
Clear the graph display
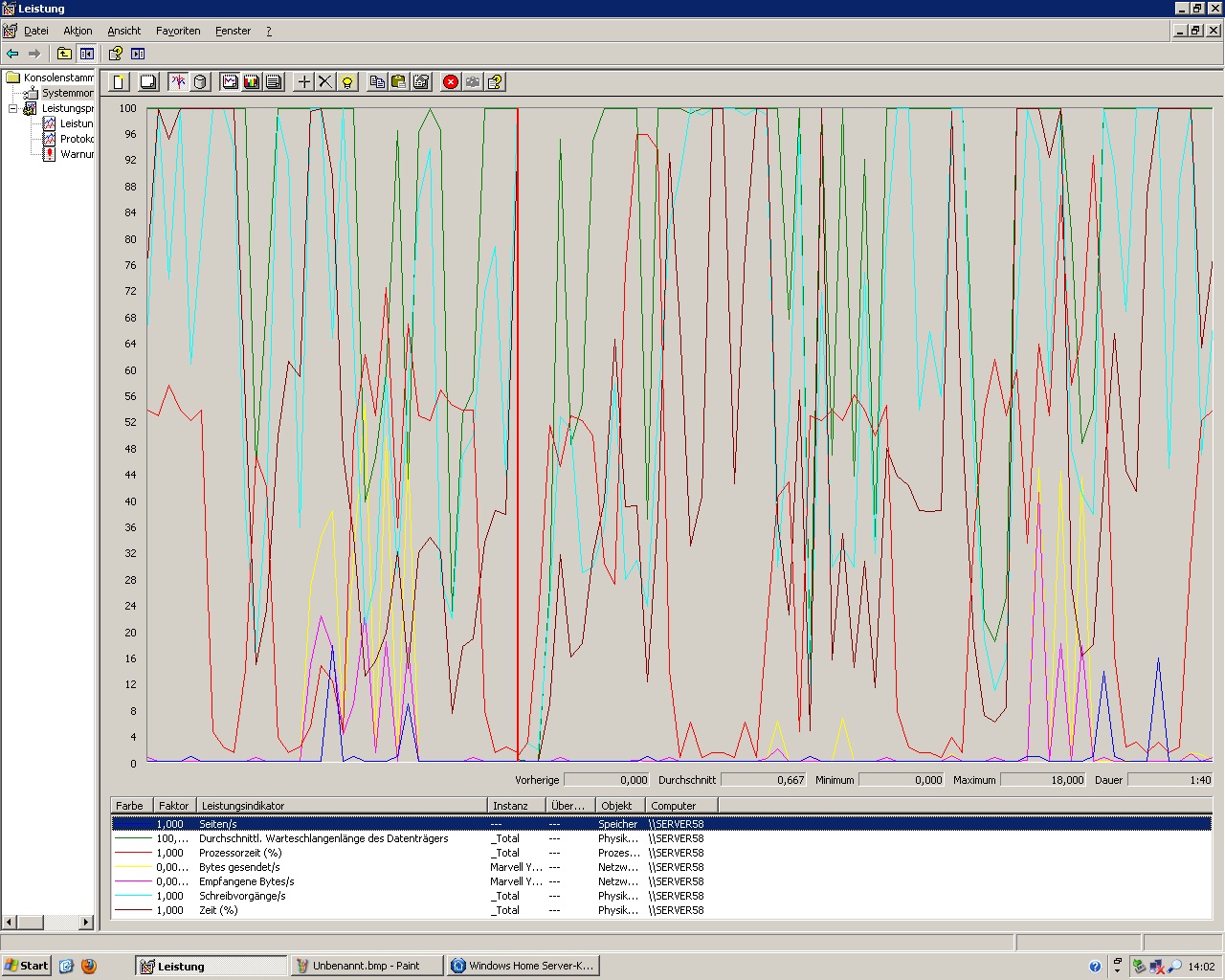point(147,81)
